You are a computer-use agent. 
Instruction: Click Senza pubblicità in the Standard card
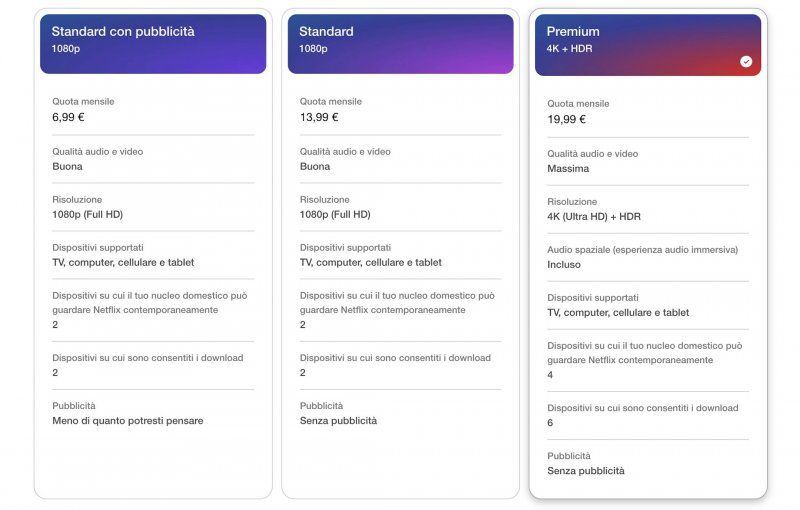pyautogui.click(x=338, y=421)
